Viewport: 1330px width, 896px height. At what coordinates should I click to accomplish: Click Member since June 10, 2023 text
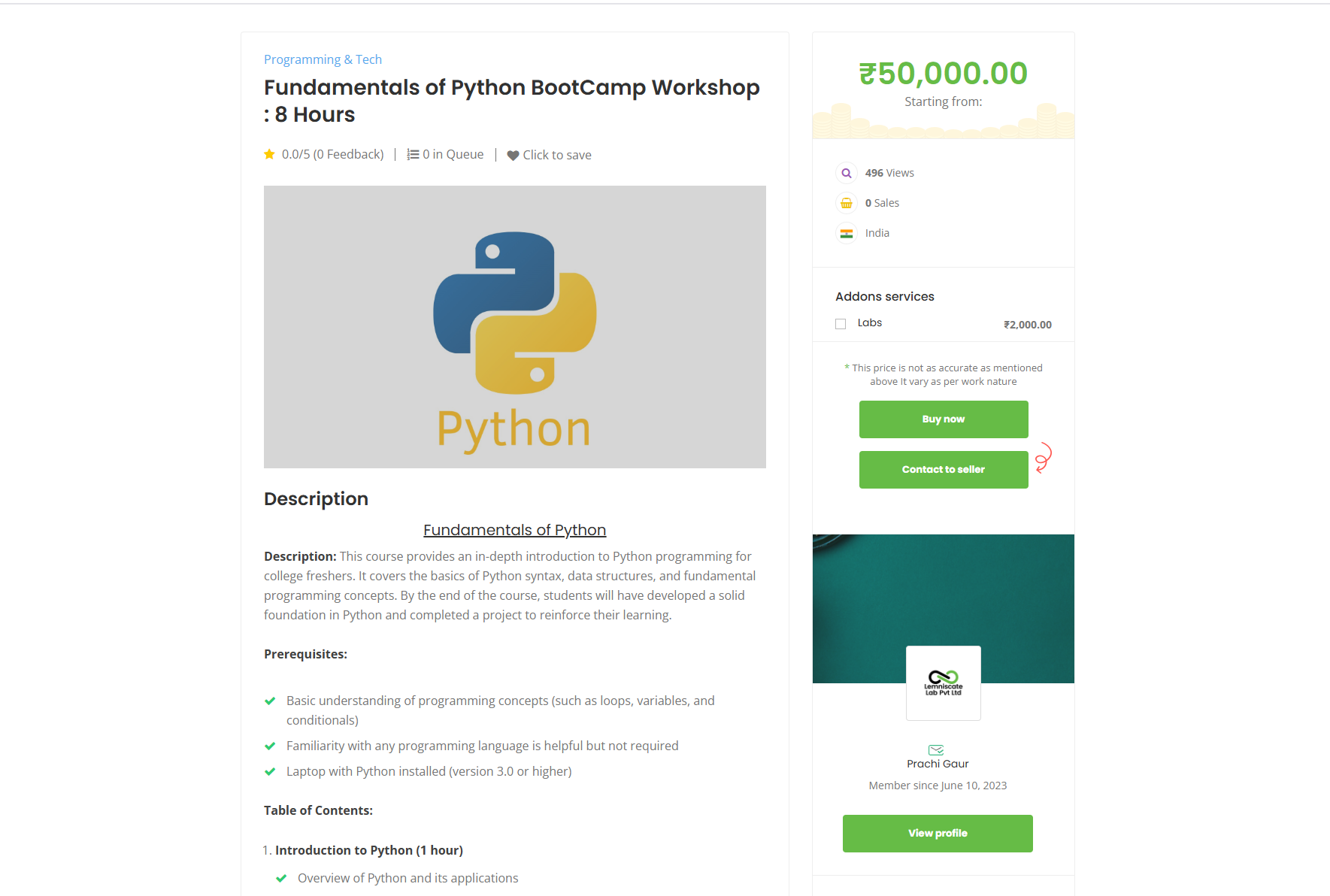938,786
